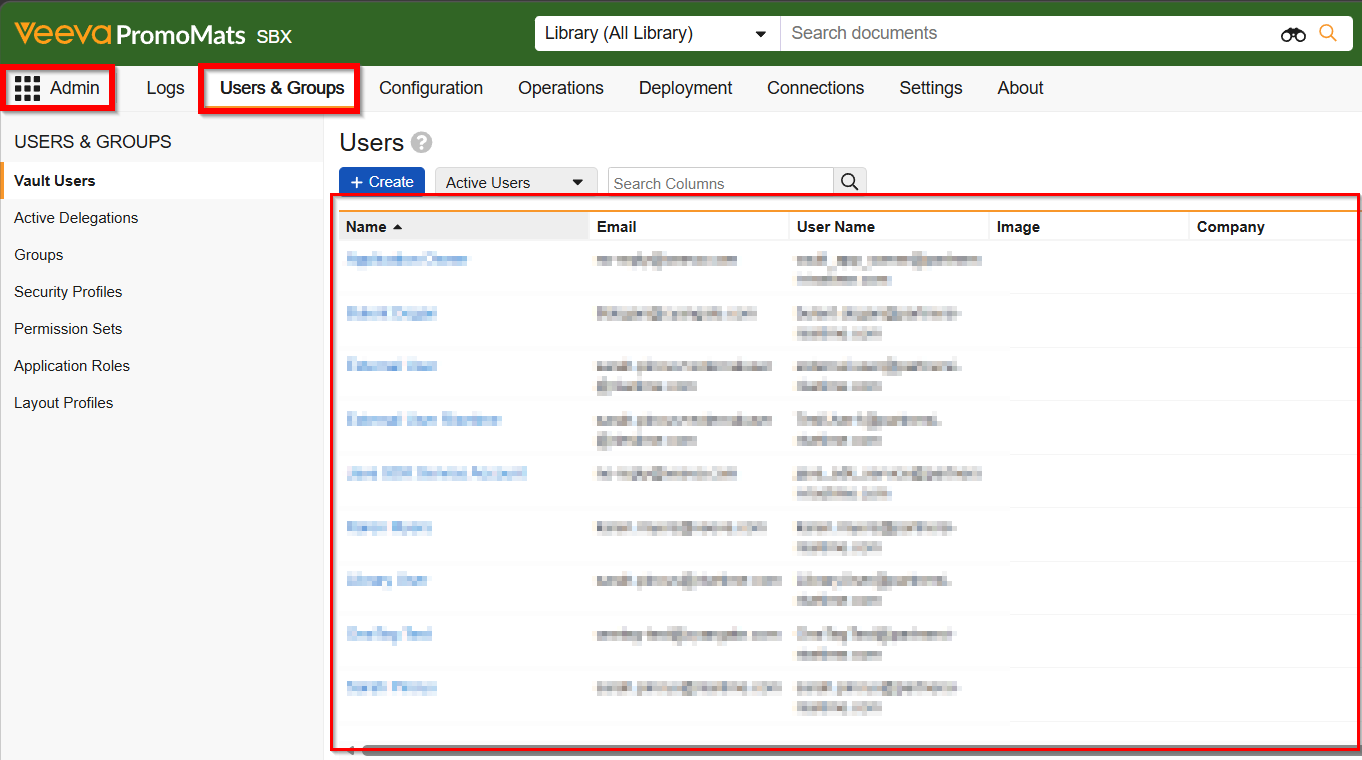The height and width of the screenshot is (760, 1362).
Task: Open the Configuration tab
Action: (x=431, y=88)
